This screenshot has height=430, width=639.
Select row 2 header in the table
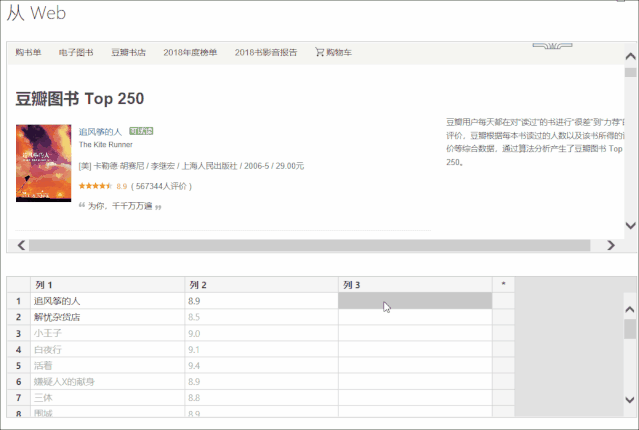point(18,317)
